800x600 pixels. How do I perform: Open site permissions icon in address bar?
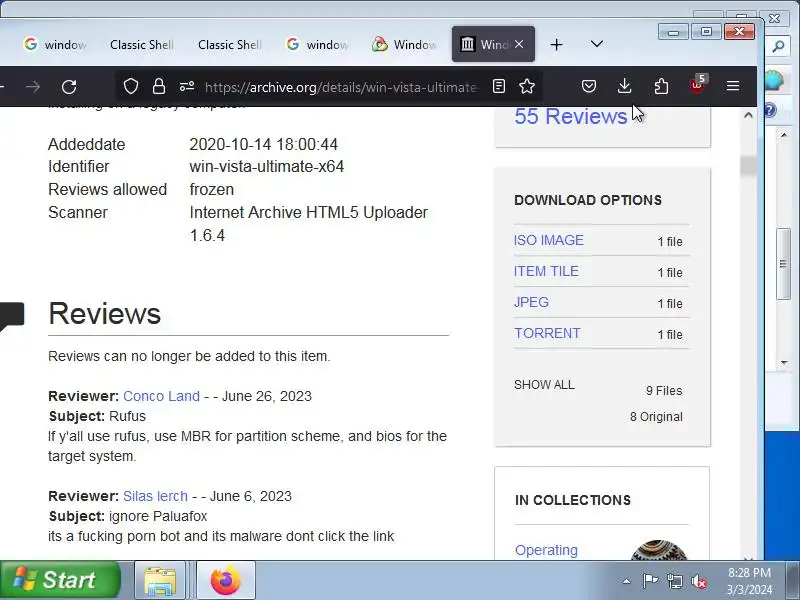tap(187, 86)
